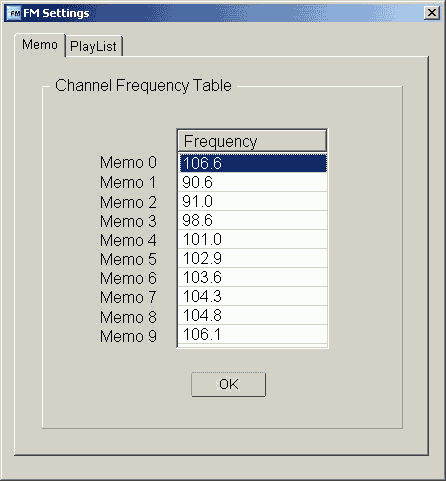Select the 91.0 frequency entry
The width and height of the screenshot is (446, 481).
click(253, 201)
